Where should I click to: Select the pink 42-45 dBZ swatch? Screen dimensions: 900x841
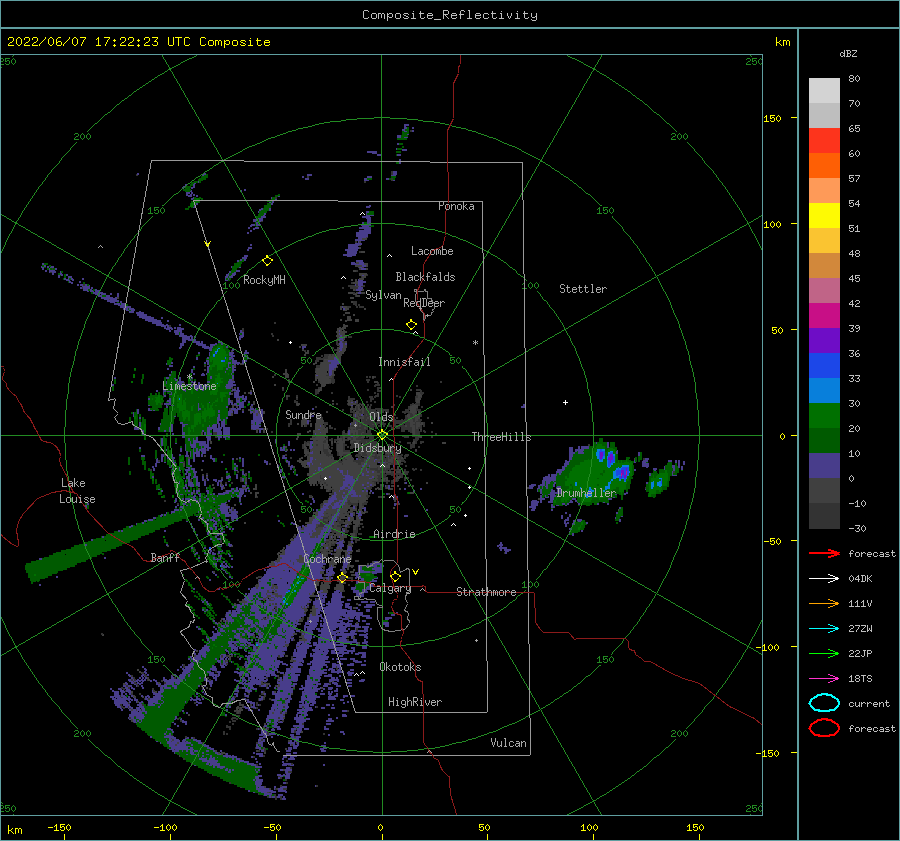click(x=824, y=291)
